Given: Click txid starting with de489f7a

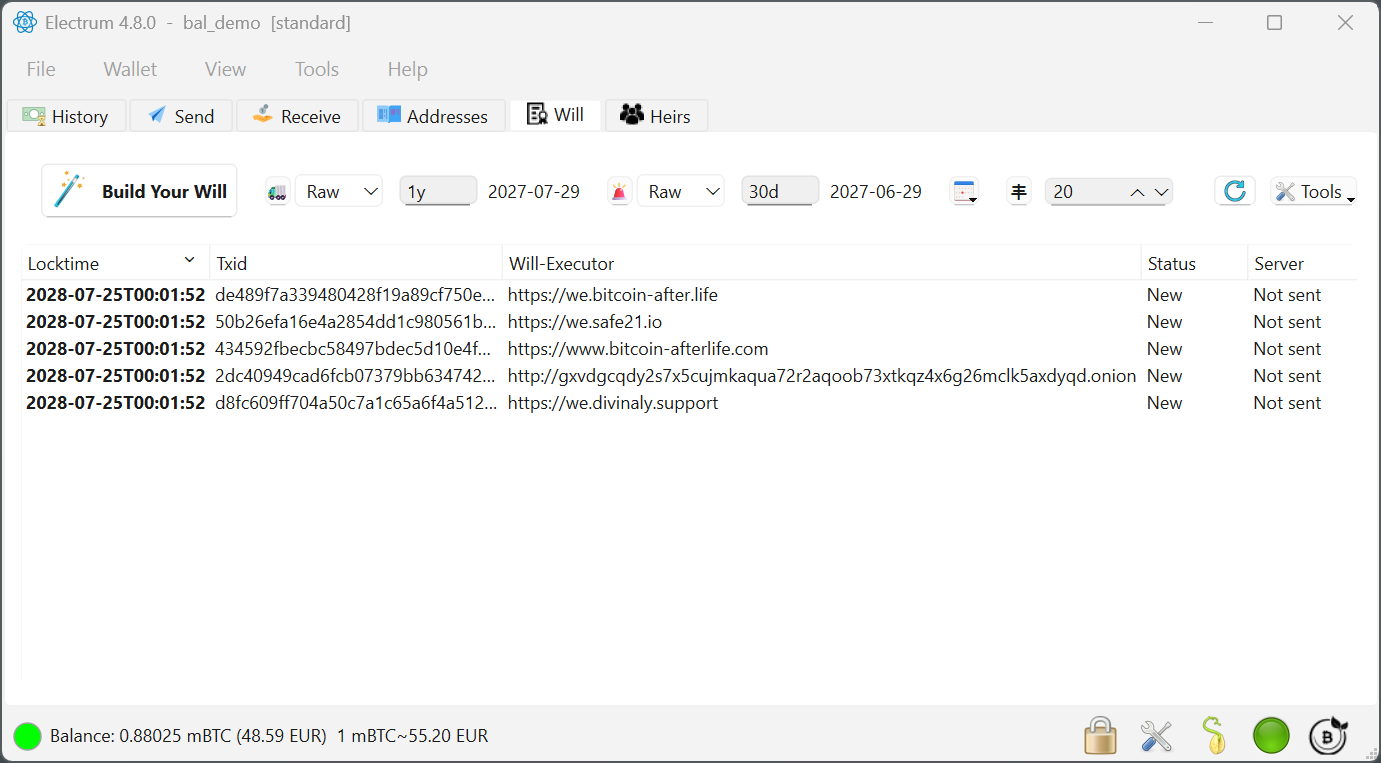Looking at the screenshot, I should (x=355, y=295).
